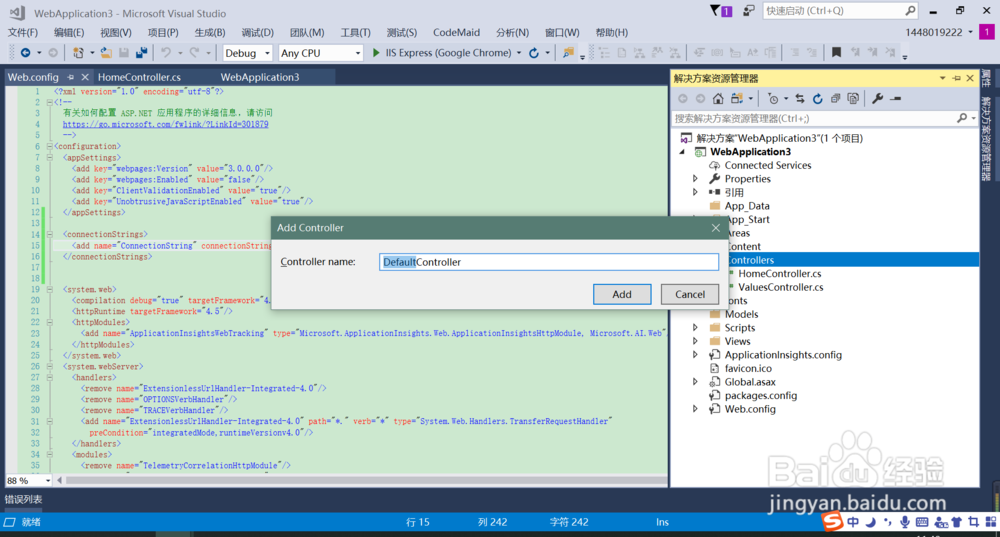Expand the Web.config node in Solution Explorer
Screen dimensions: 1000x537
coord(695,409)
